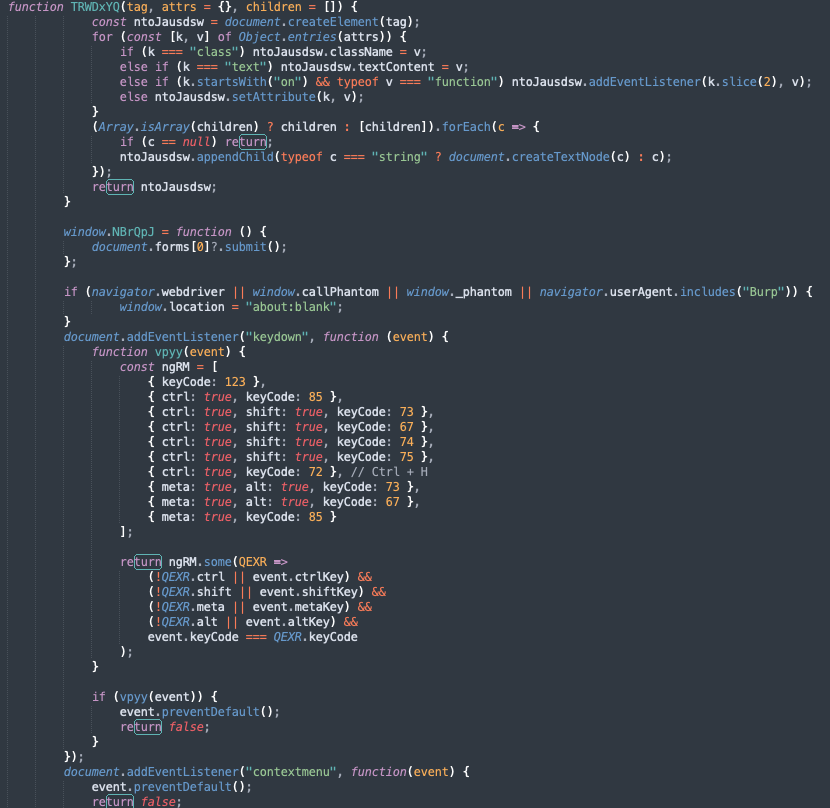Select the forEach method
This screenshot has height=808, width=830.
[x=466, y=127]
